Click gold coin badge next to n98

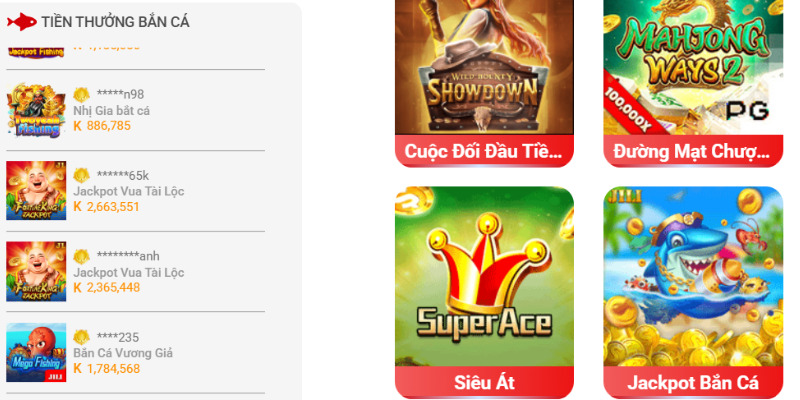(x=82, y=94)
